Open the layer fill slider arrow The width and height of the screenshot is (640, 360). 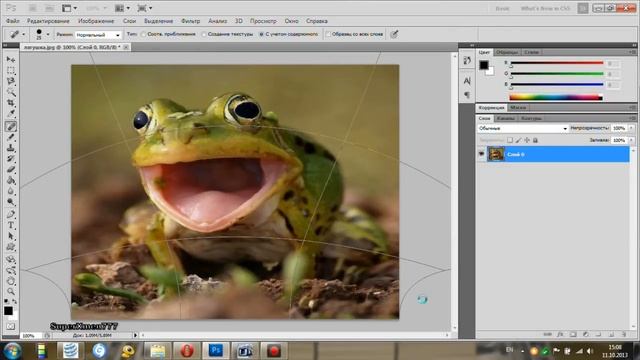(631, 140)
